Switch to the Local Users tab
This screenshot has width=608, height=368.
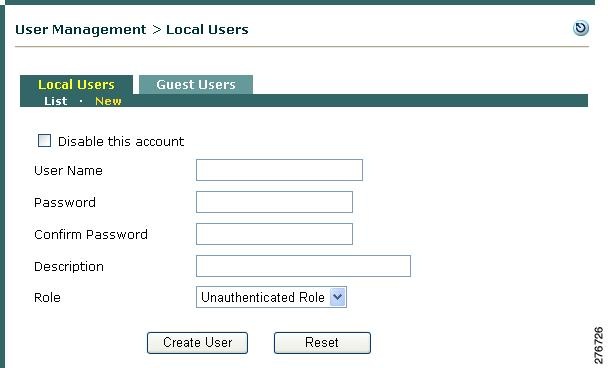tap(76, 85)
